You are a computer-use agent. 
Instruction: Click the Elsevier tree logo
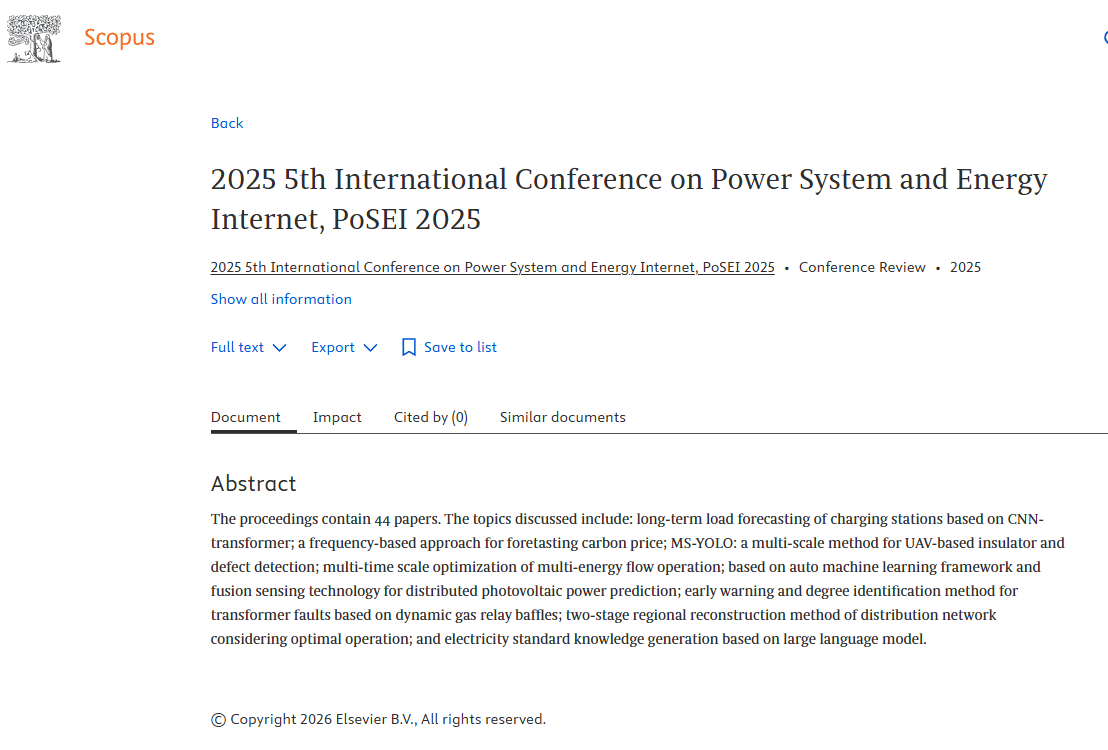[34, 39]
